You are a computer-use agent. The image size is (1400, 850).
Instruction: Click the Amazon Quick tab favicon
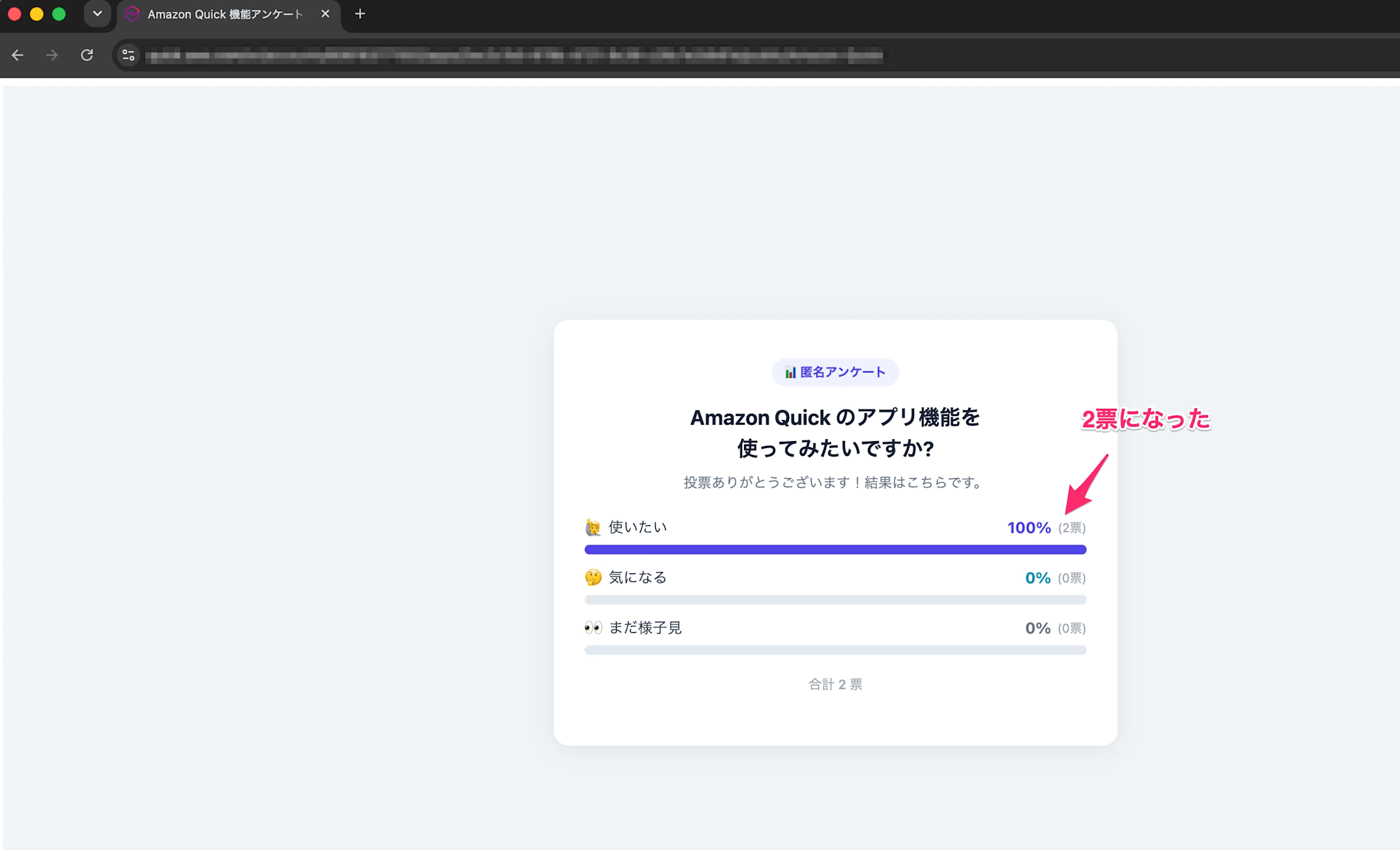coord(132,14)
